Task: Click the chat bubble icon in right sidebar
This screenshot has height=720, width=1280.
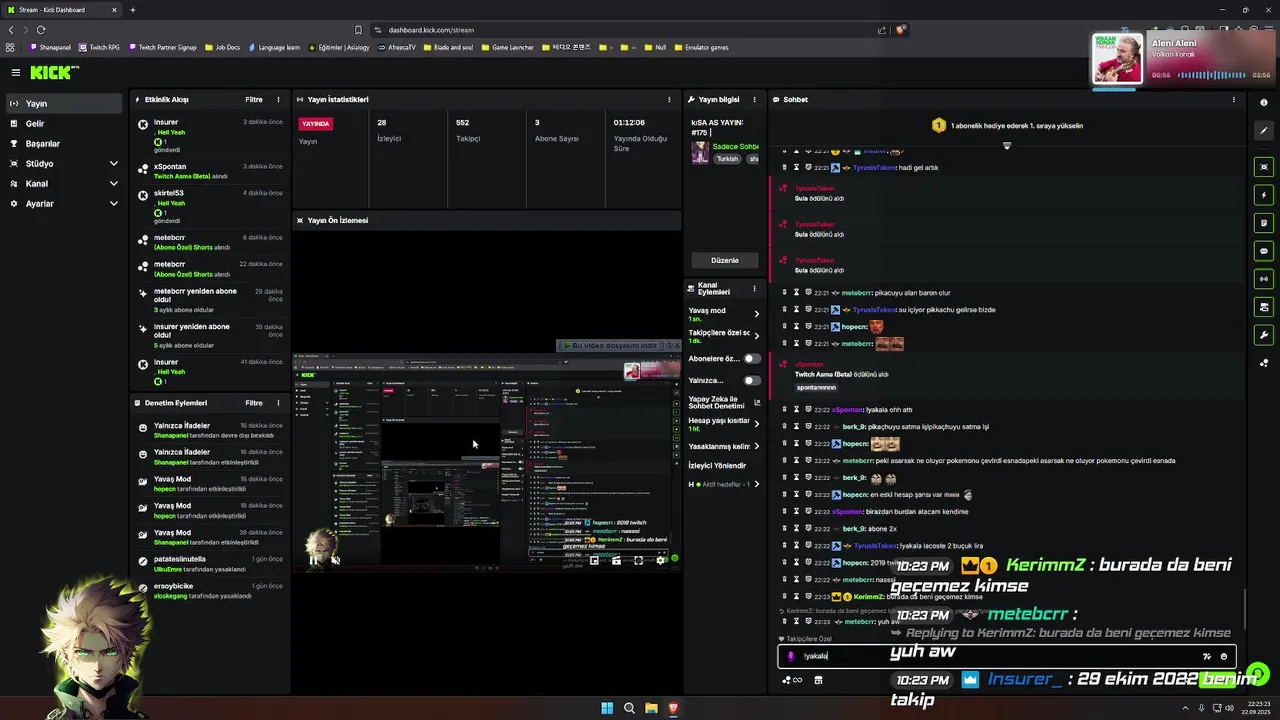Action: click(1264, 251)
